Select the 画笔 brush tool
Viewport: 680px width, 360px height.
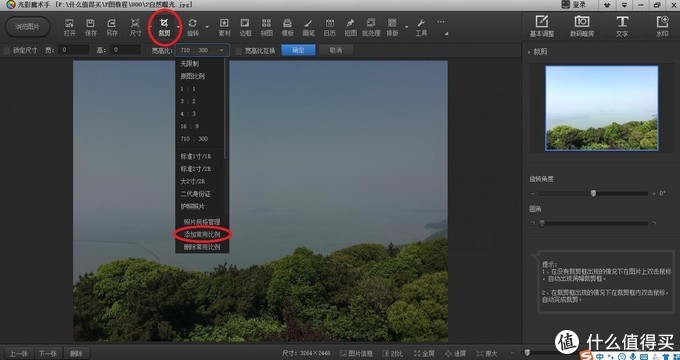pos(308,27)
